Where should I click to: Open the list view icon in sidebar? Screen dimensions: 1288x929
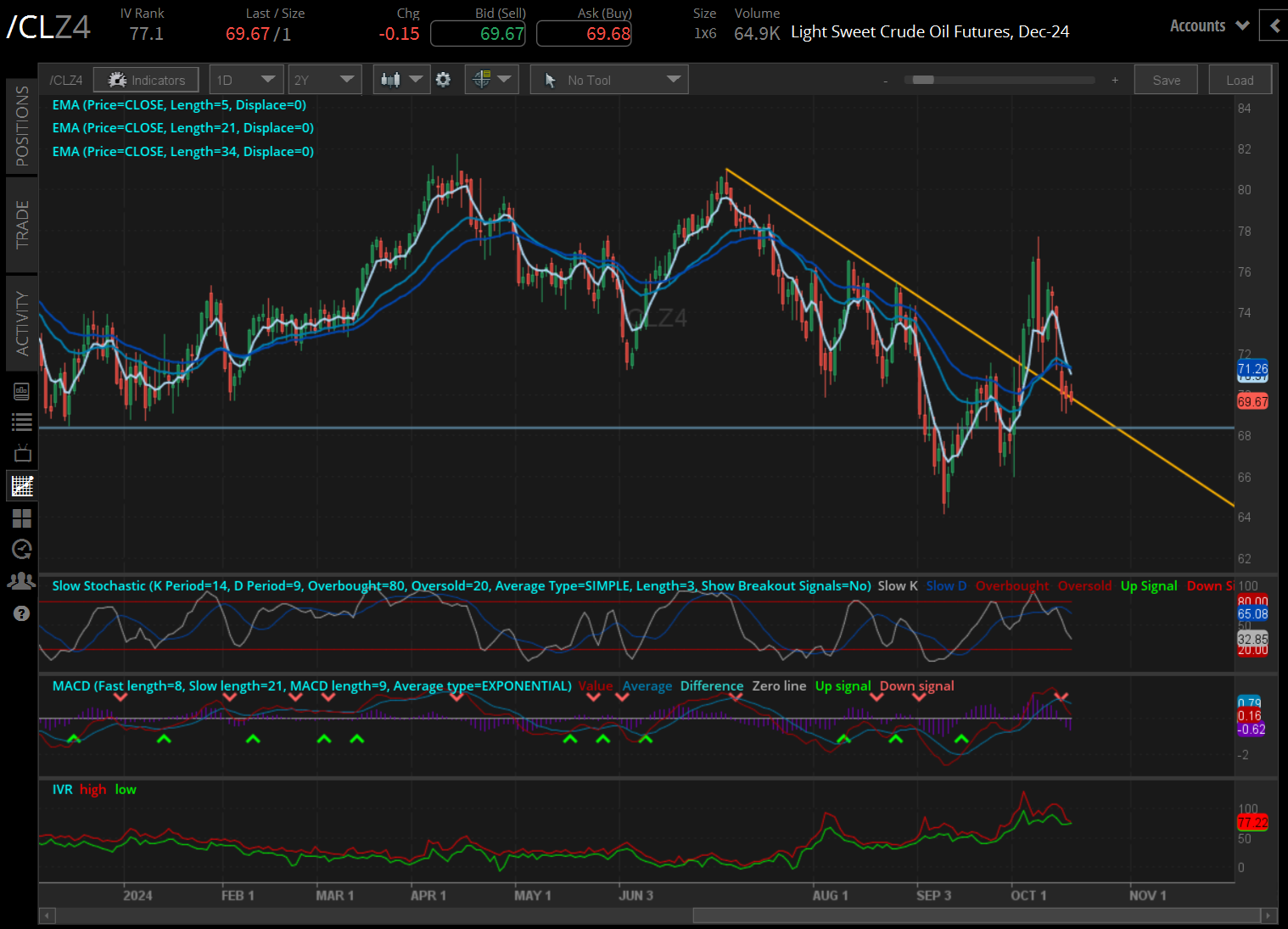click(x=22, y=422)
